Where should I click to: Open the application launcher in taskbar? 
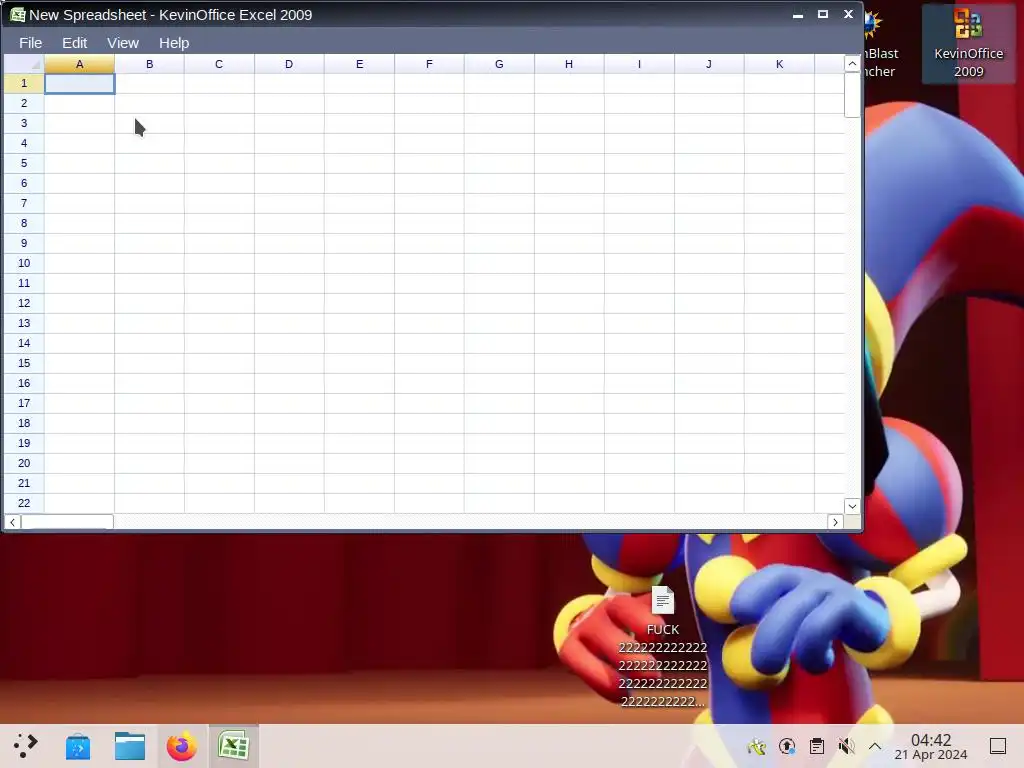pos(25,746)
